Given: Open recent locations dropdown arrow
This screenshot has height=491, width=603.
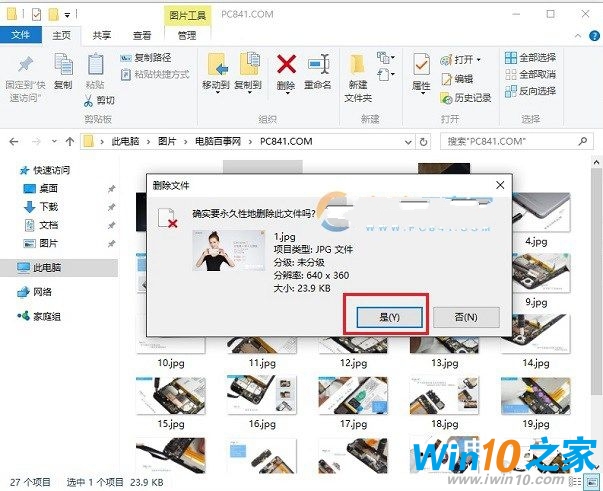Looking at the screenshot, I should coord(54,141).
